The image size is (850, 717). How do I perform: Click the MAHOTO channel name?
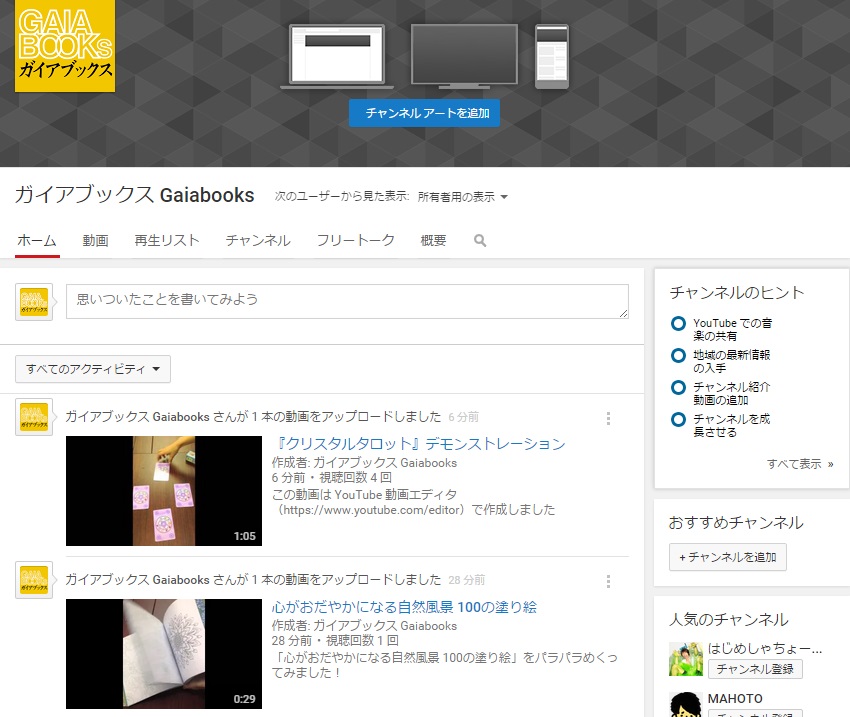click(735, 699)
